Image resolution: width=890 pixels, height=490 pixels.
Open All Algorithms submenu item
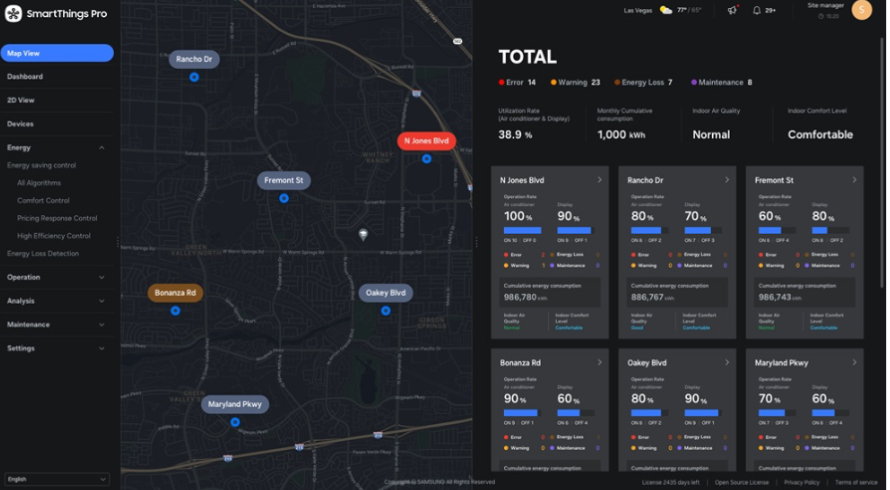pyautogui.click(x=39, y=183)
